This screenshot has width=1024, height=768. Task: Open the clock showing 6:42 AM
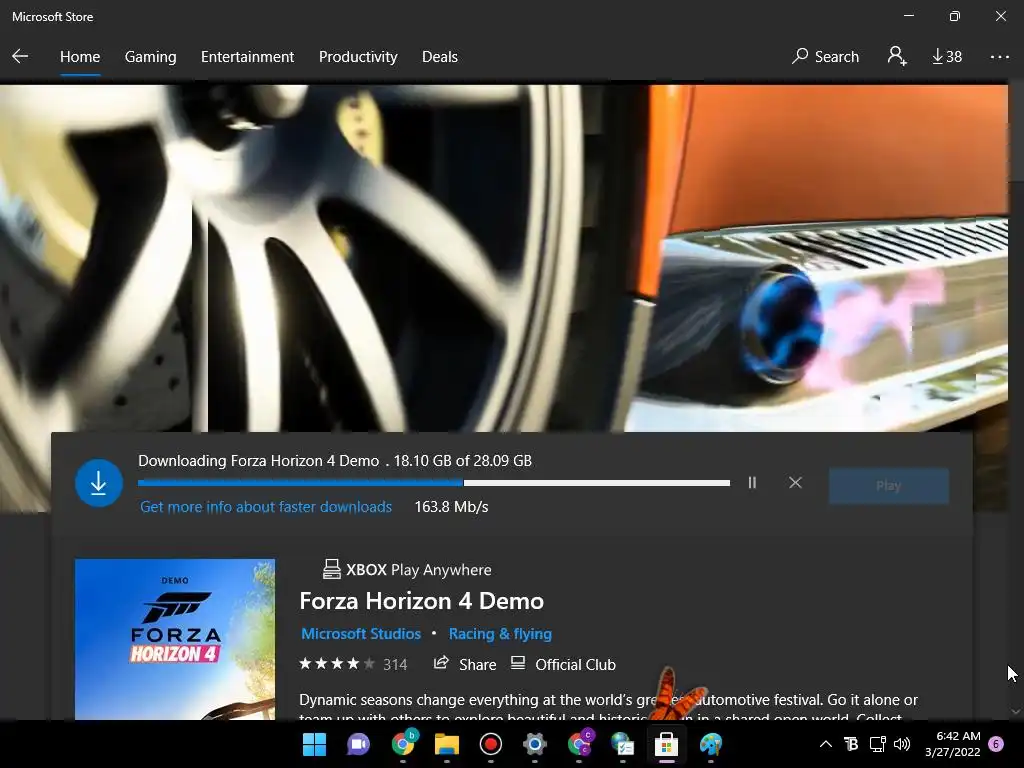[953, 744]
